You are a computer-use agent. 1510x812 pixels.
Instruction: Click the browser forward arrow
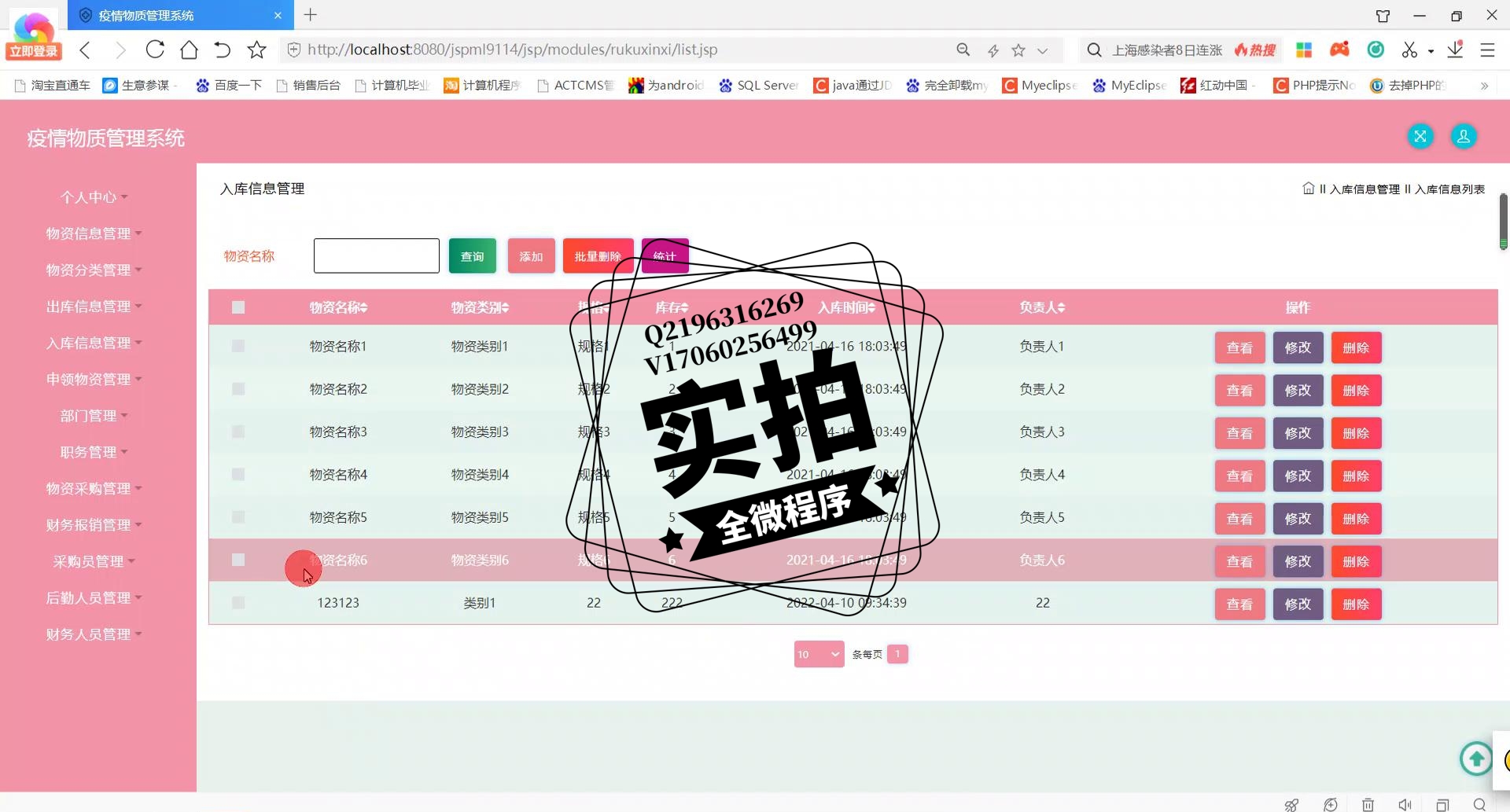point(120,50)
